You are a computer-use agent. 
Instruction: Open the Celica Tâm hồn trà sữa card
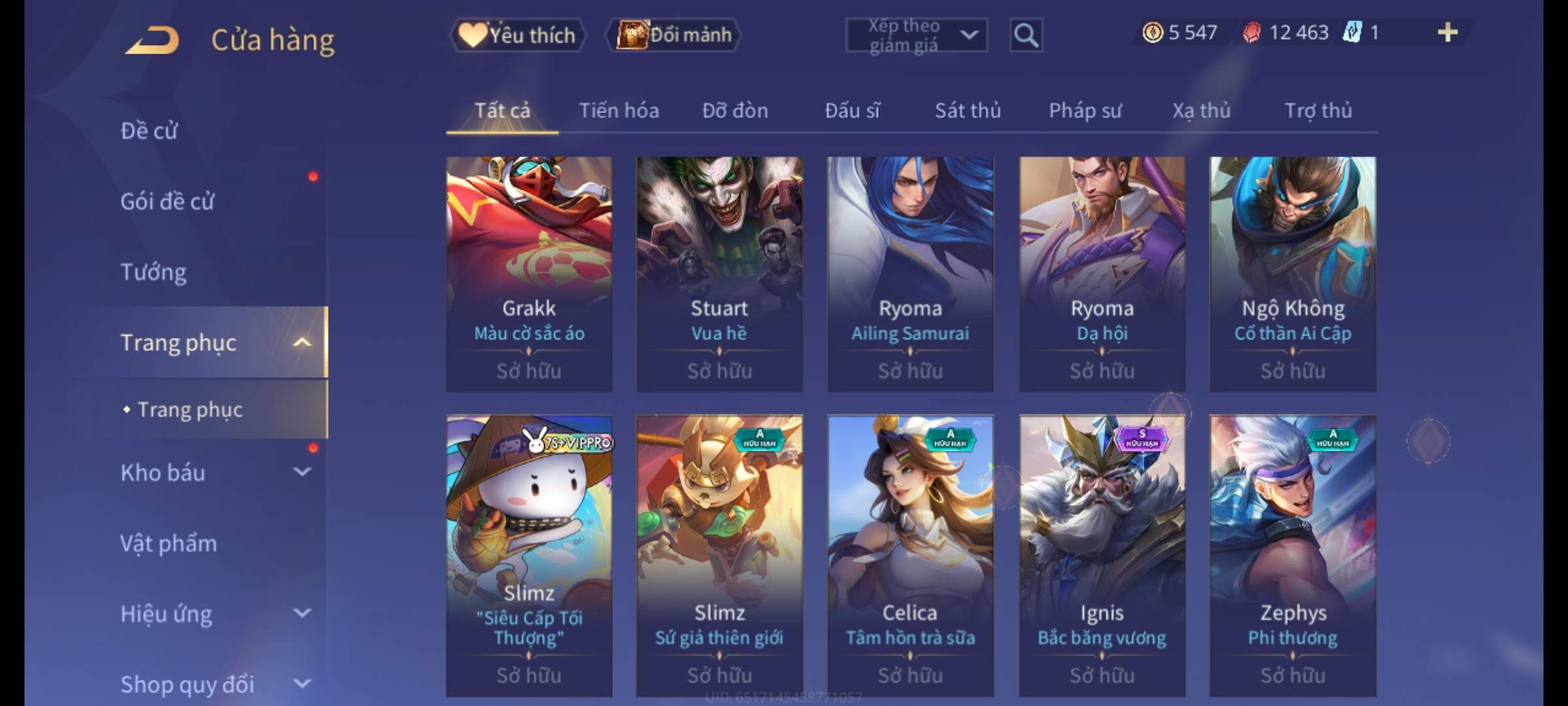(910, 556)
